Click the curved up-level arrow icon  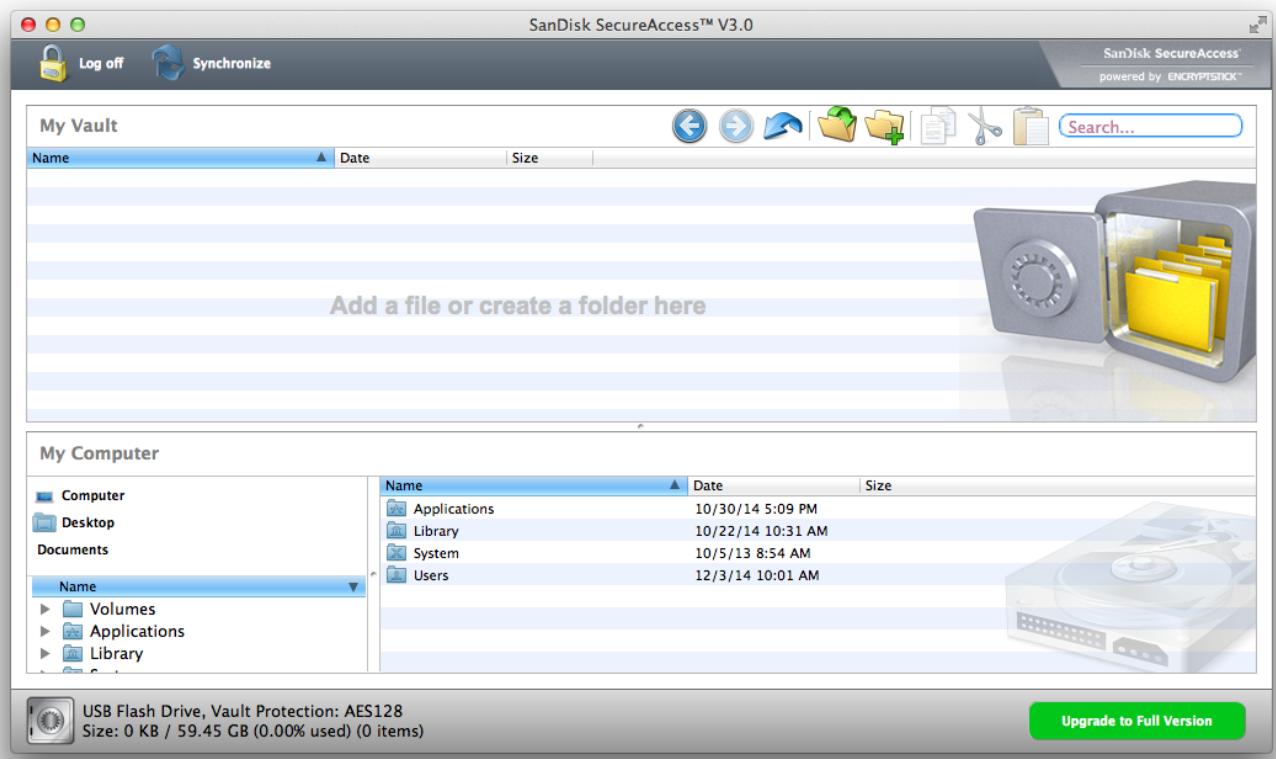(783, 127)
